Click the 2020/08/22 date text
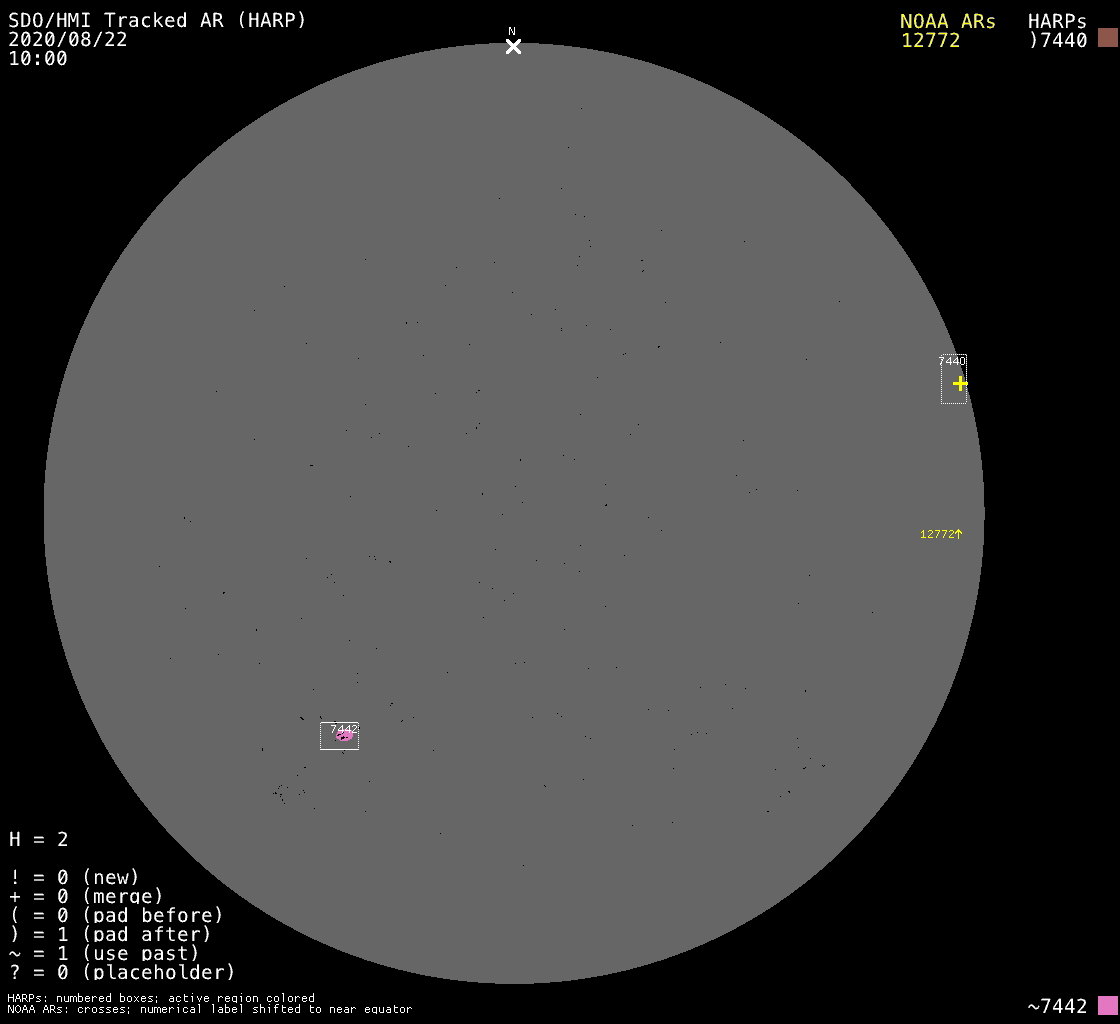The height and width of the screenshot is (1024, 1120). click(x=68, y=39)
